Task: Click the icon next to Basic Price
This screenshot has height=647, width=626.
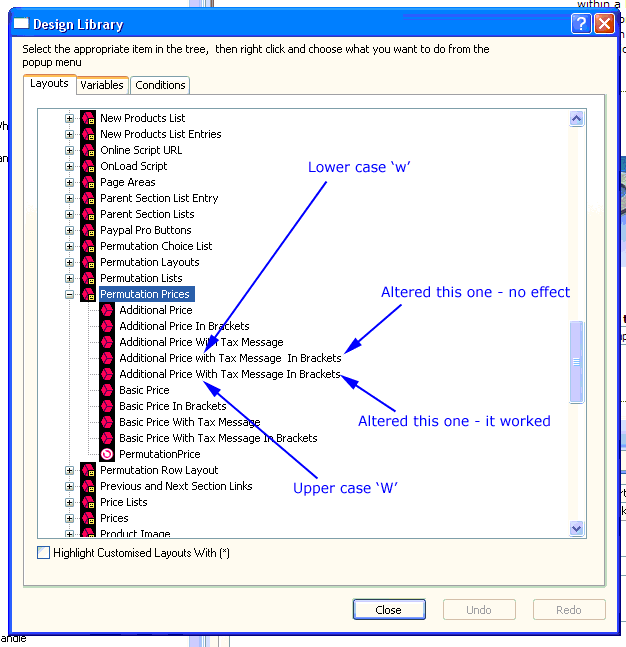Action: click(x=107, y=390)
